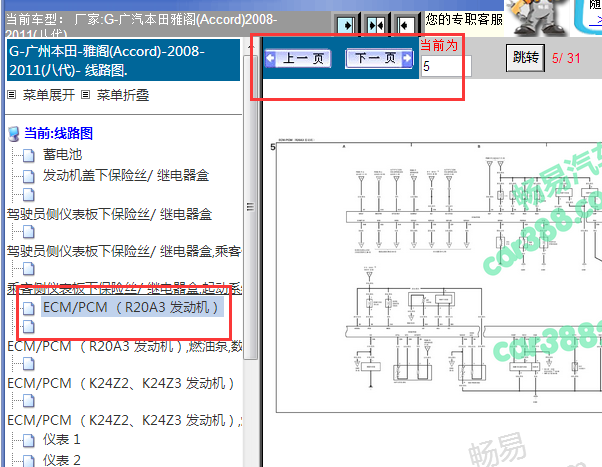Viewport: 602px width, 467px height.
Task: Click the wiring diagram page image
Action: (x=438, y=277)
